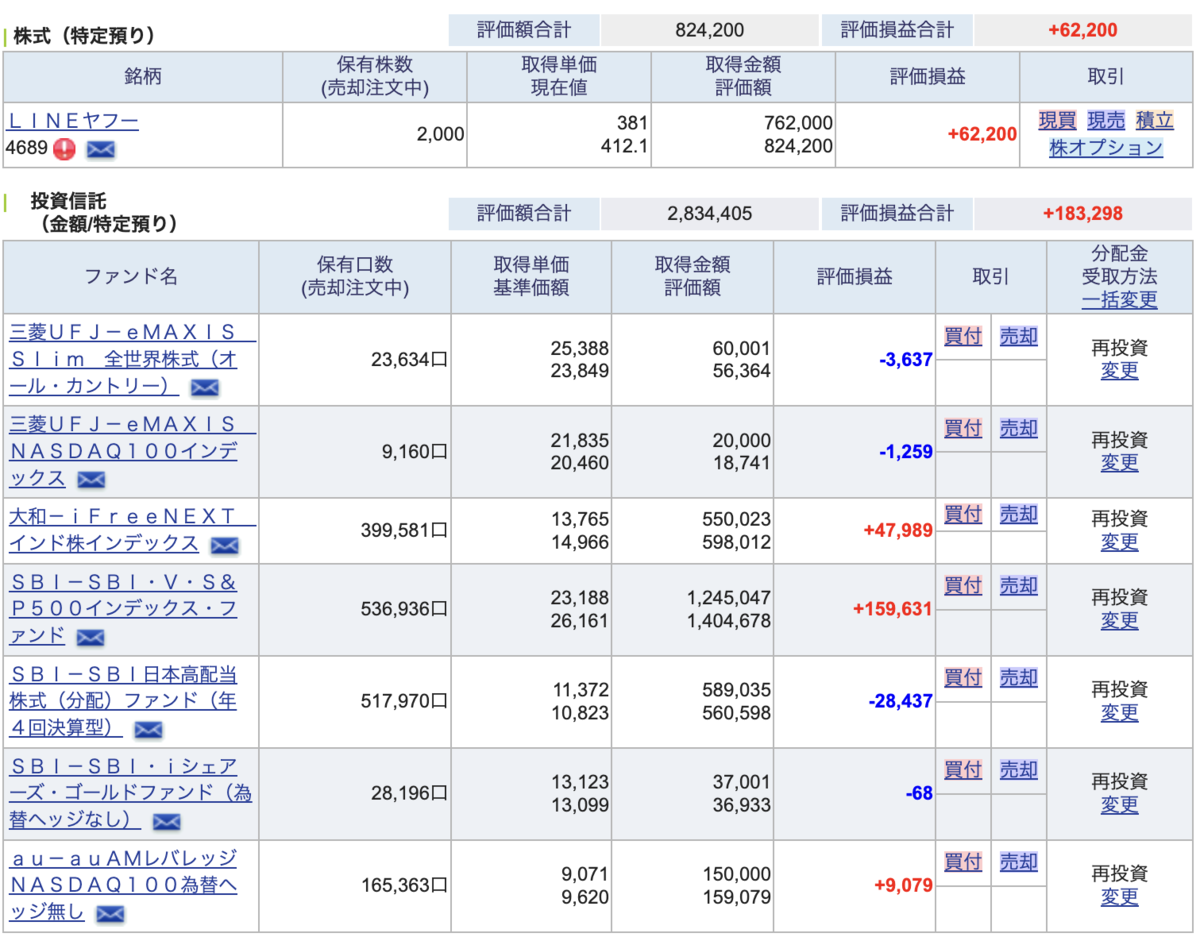
Task: Click 売却 for eMAXIS Slim 全世界株式
Action: (1019, 337)
